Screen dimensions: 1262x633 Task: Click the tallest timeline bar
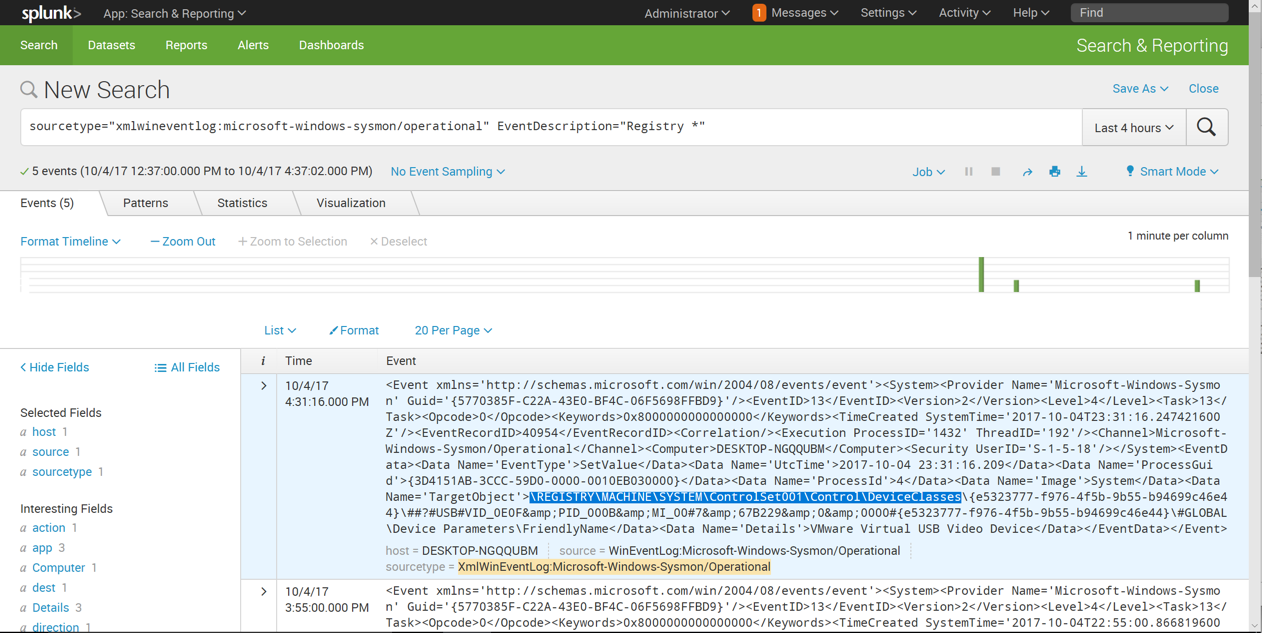[981, 275]
